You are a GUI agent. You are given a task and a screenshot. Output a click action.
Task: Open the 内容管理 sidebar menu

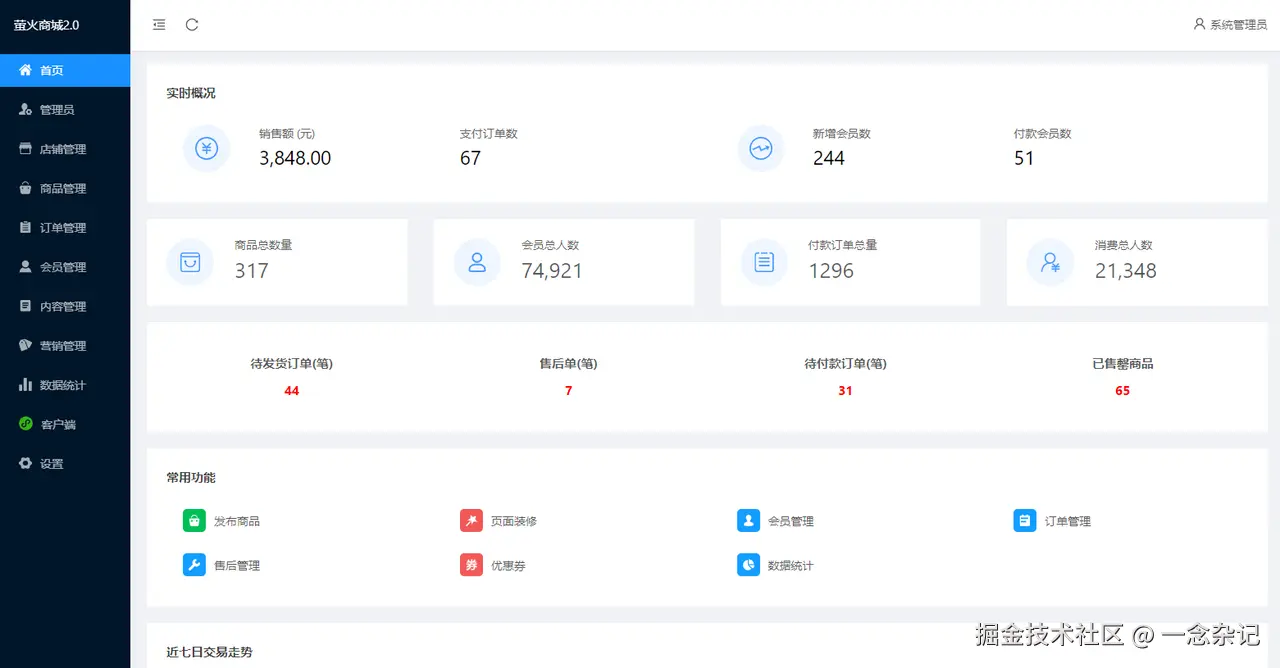65,306
